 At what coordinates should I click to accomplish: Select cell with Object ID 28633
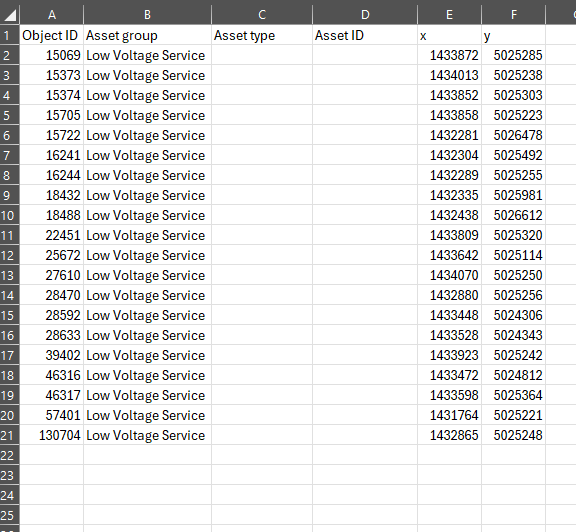click(x=51, y=335)
